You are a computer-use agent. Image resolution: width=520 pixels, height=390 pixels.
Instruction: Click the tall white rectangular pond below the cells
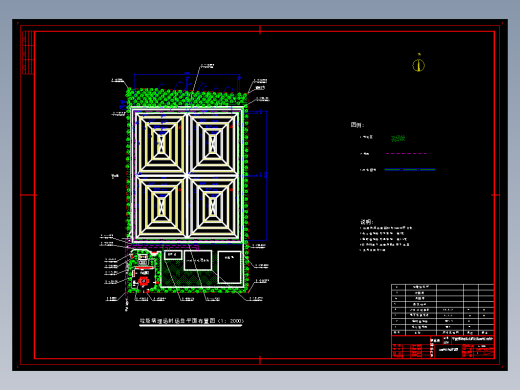(229, 268)
